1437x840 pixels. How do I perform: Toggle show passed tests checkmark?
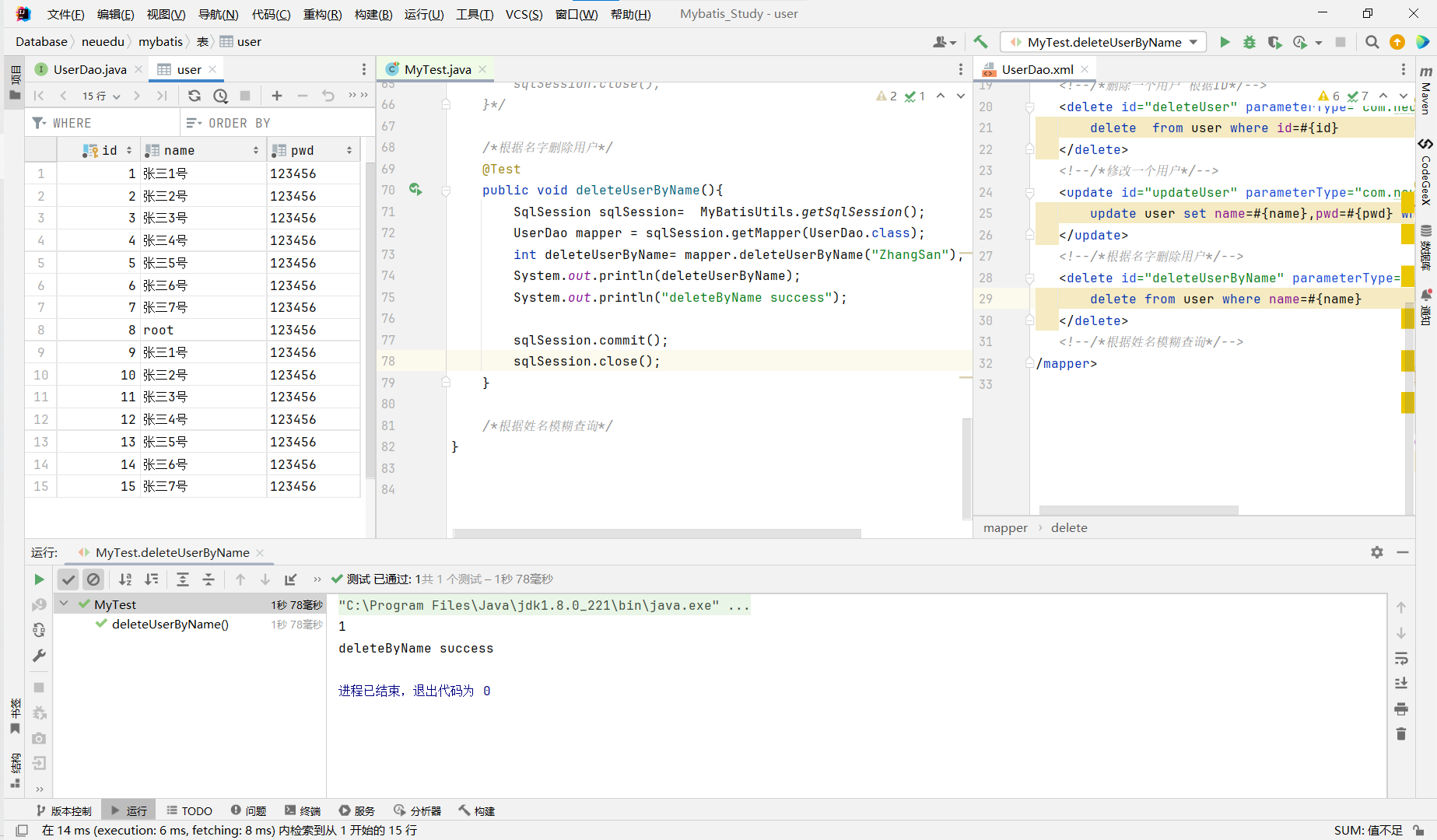point(68,579)
